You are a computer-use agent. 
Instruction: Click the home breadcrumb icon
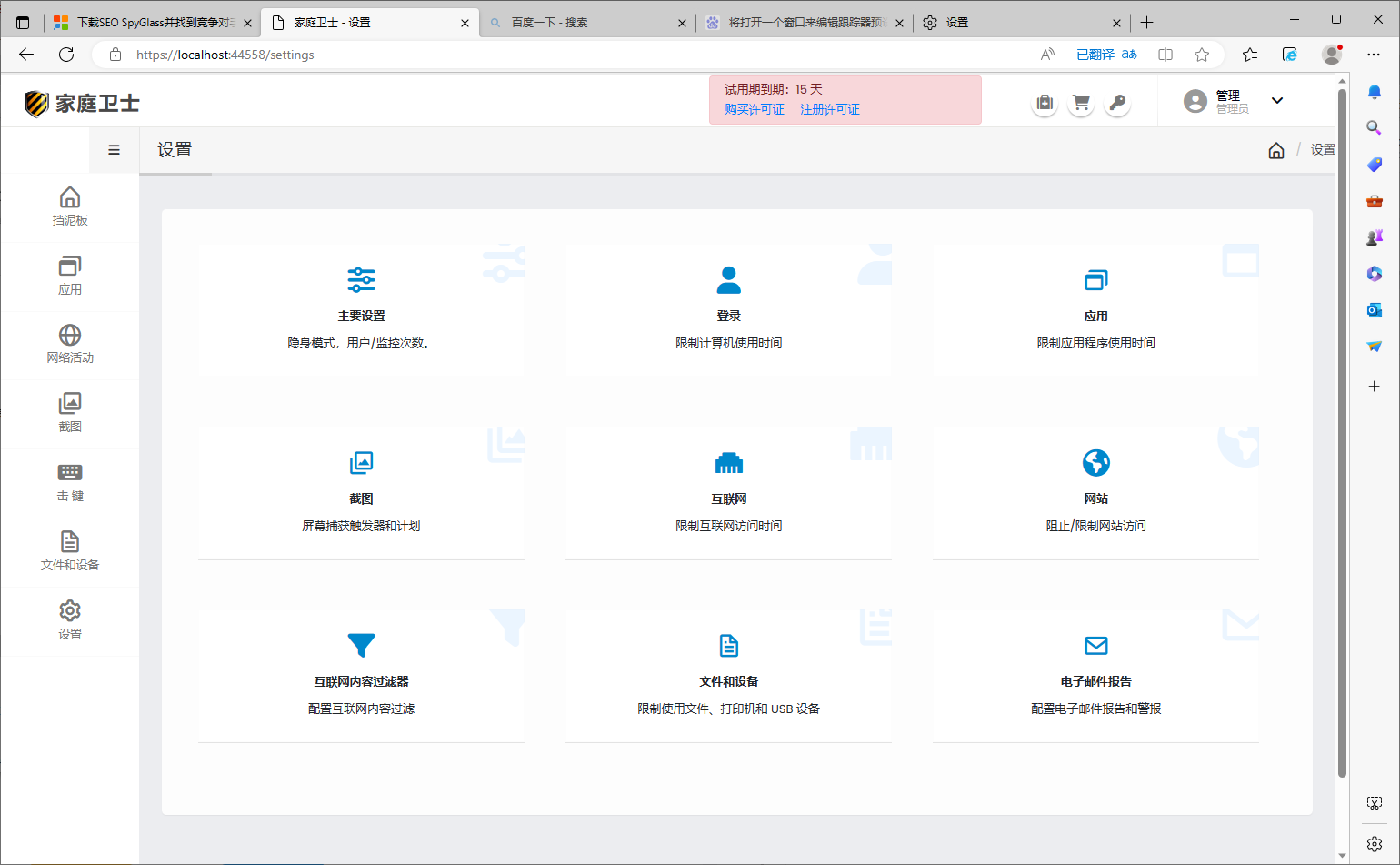pyautogui.click(x=1276, y=150)
